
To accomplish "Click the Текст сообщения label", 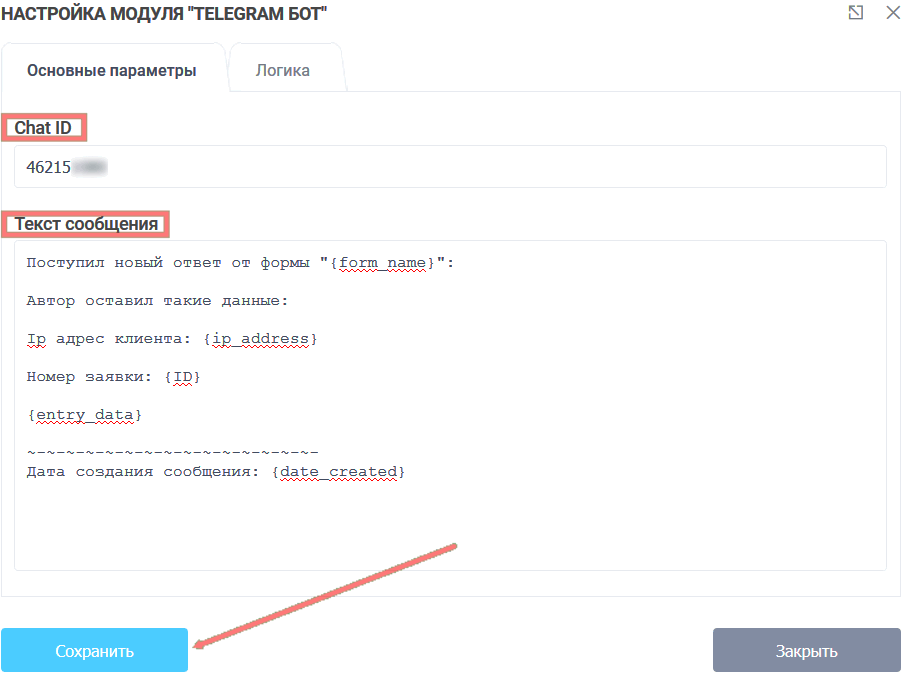I will click(86, 224).
